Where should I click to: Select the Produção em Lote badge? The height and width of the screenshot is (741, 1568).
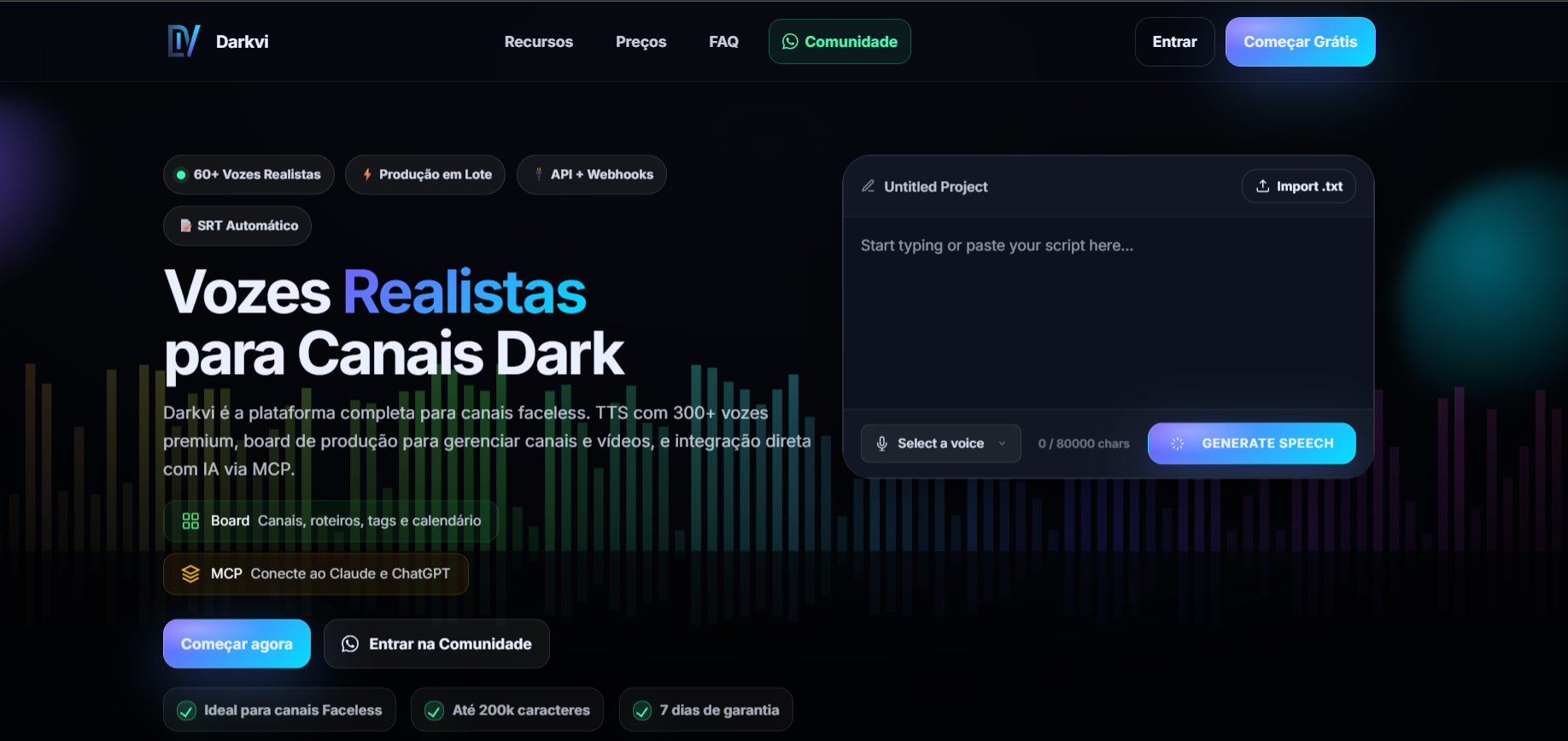tap(425, 175)
